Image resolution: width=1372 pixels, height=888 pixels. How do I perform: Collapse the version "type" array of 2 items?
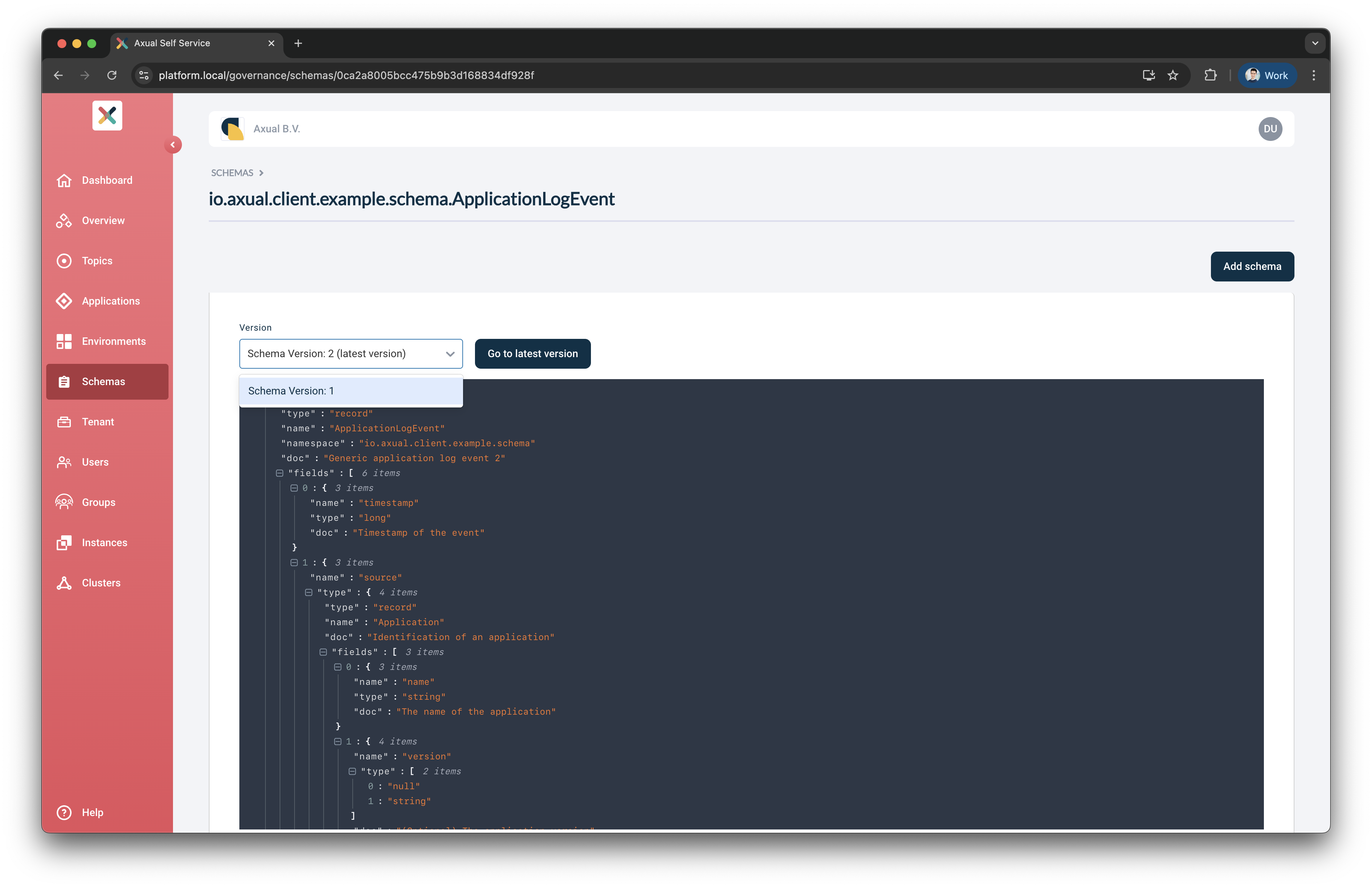(352, 772)
